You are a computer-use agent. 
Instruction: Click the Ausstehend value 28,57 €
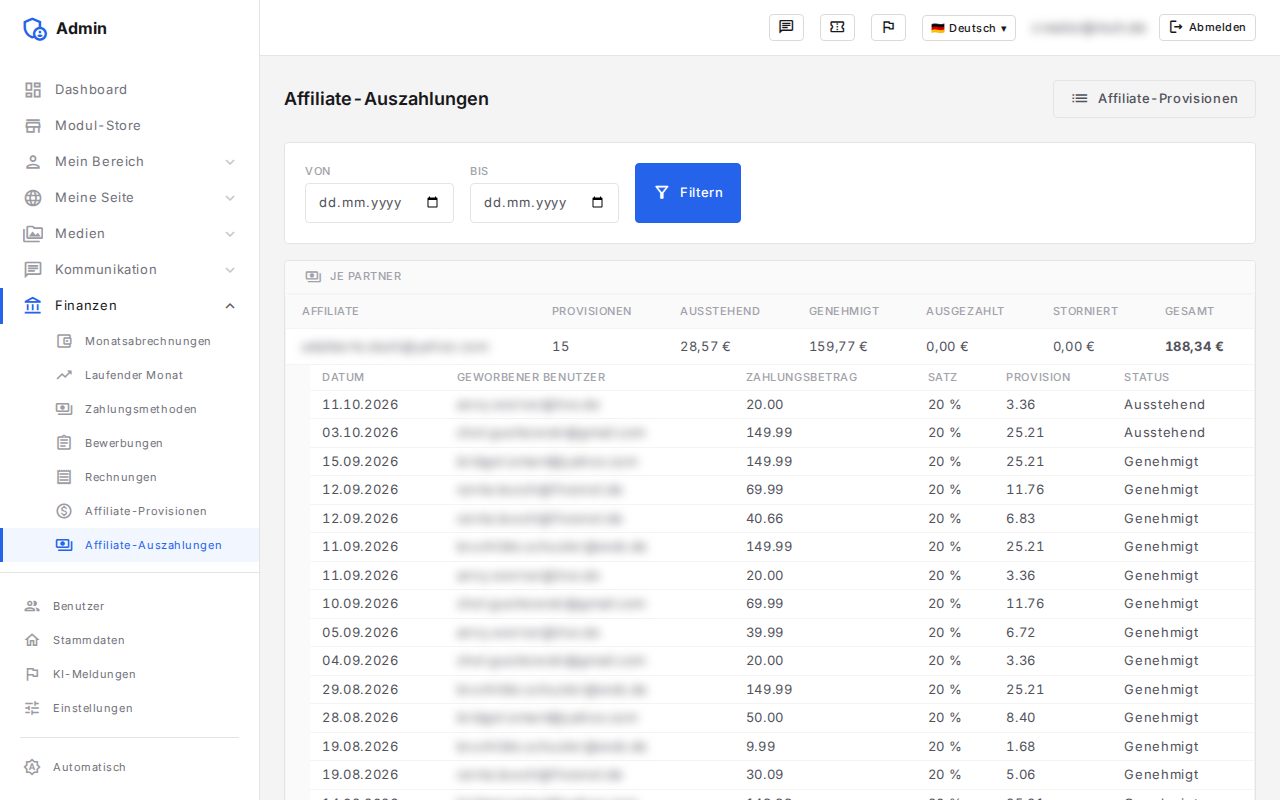coord(705,347)
